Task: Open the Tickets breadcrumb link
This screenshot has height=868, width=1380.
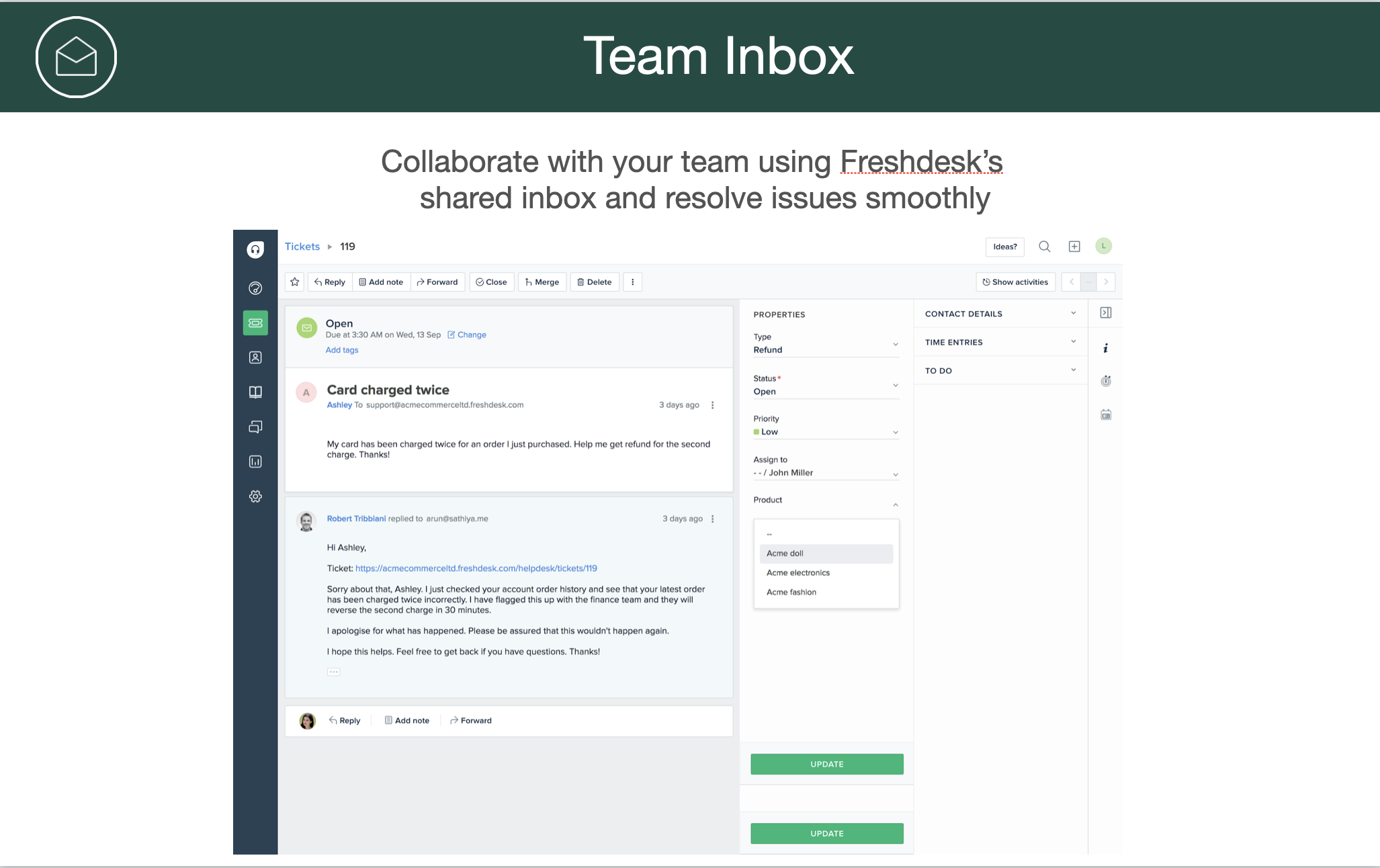Action: pyautogui.click(x=302, y=247)
